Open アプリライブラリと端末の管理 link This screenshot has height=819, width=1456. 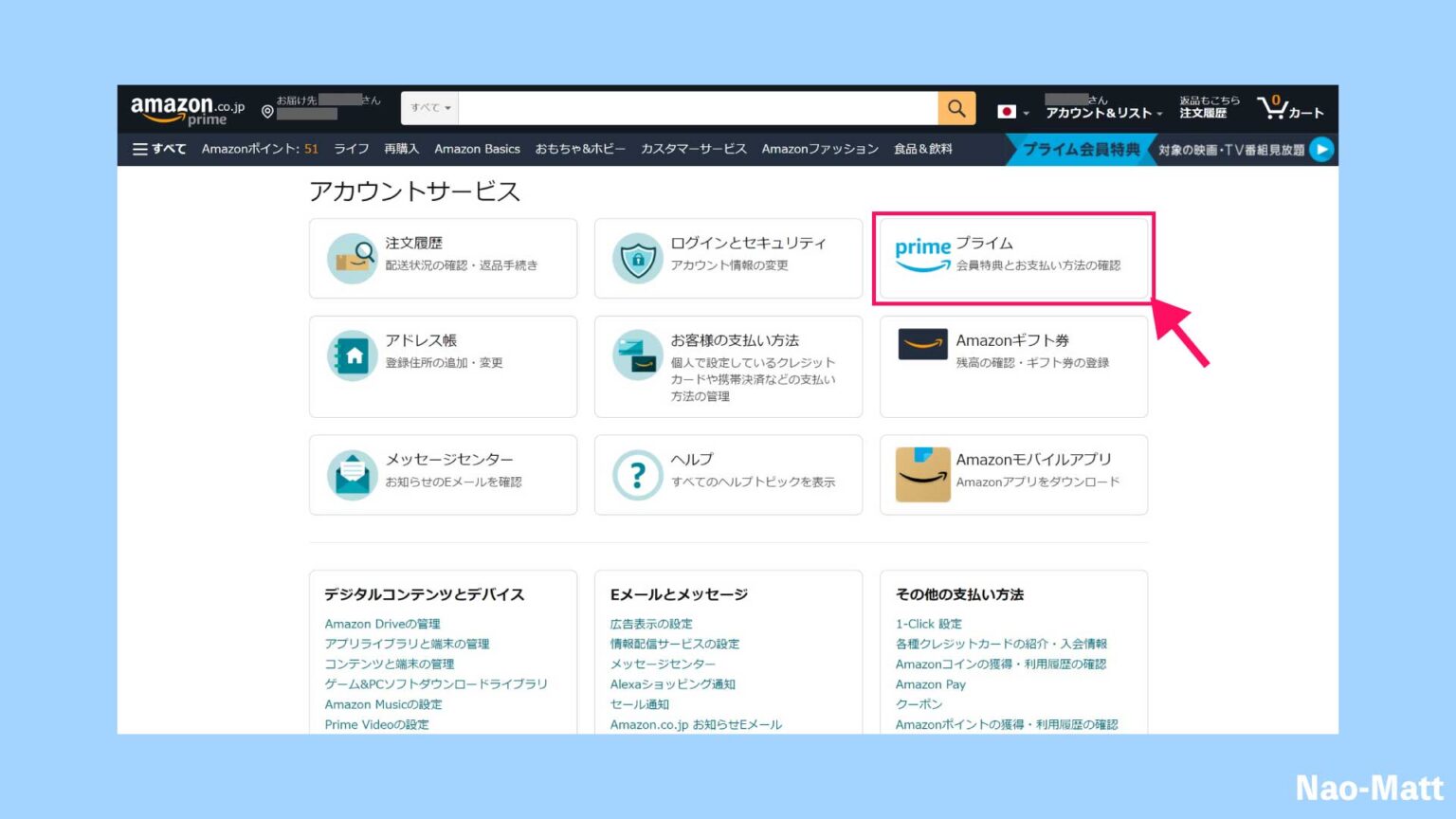tap(407, 644)
